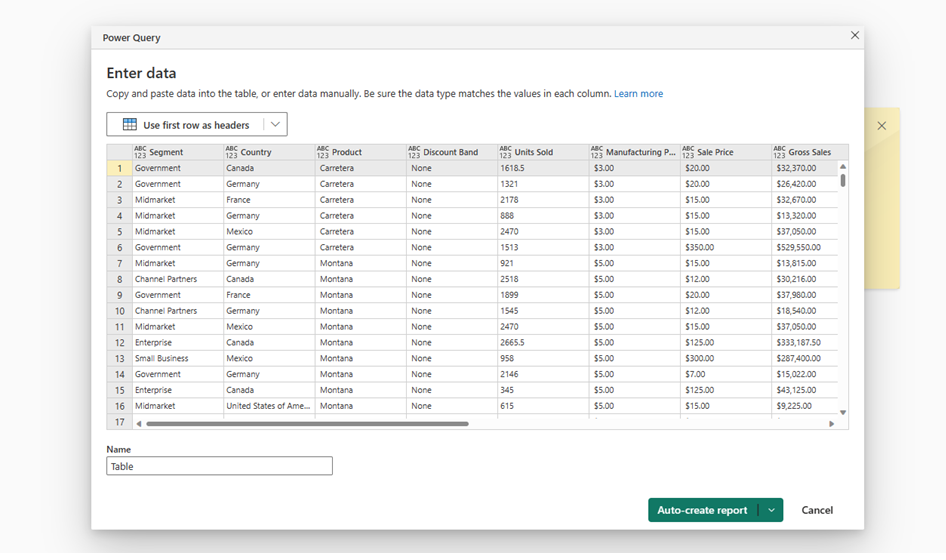Open the Product column data type icon

tap(323, 152)
